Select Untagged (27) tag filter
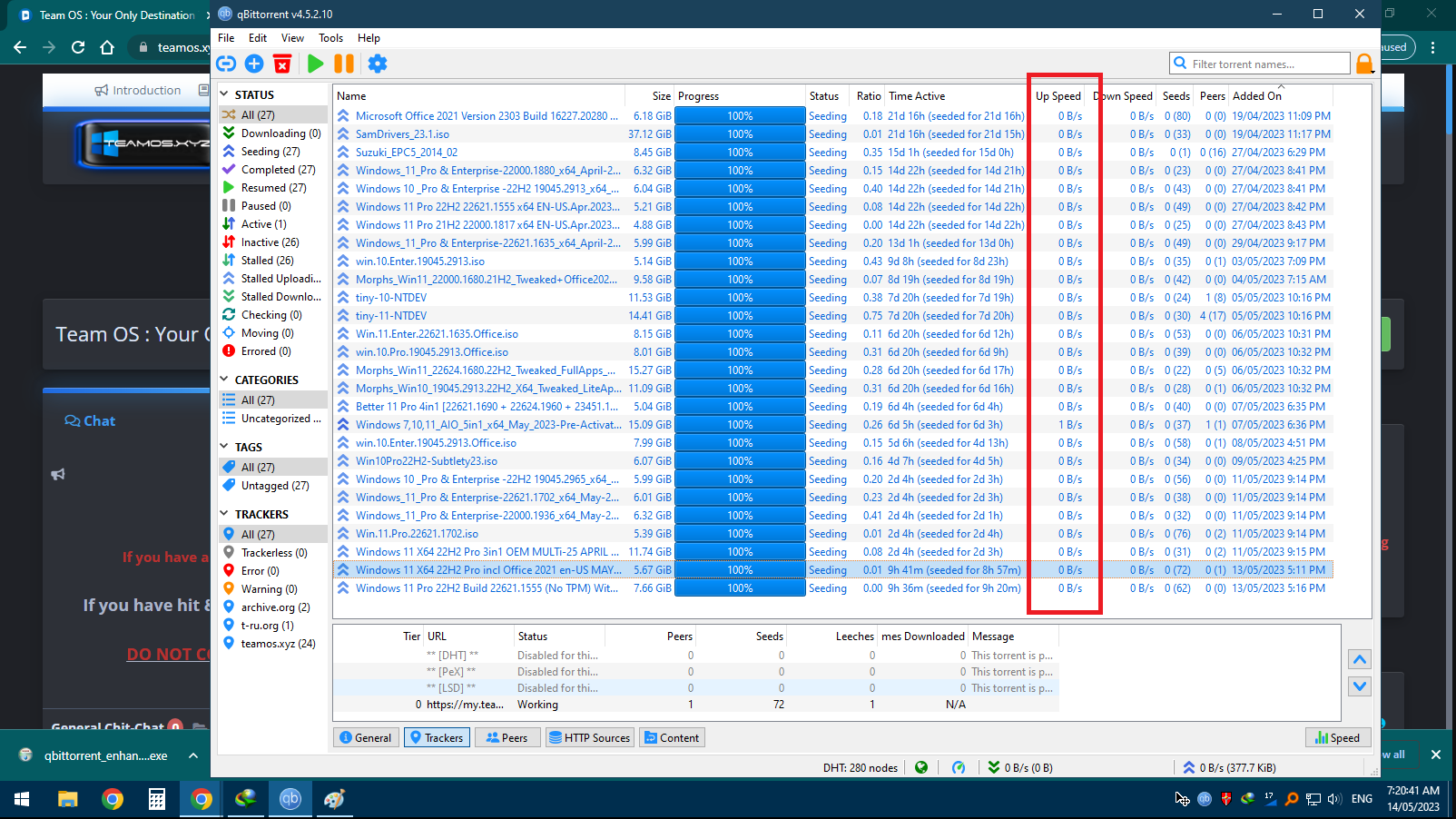Viewport: 1456px width, 819px height. [x=272, y=486]
